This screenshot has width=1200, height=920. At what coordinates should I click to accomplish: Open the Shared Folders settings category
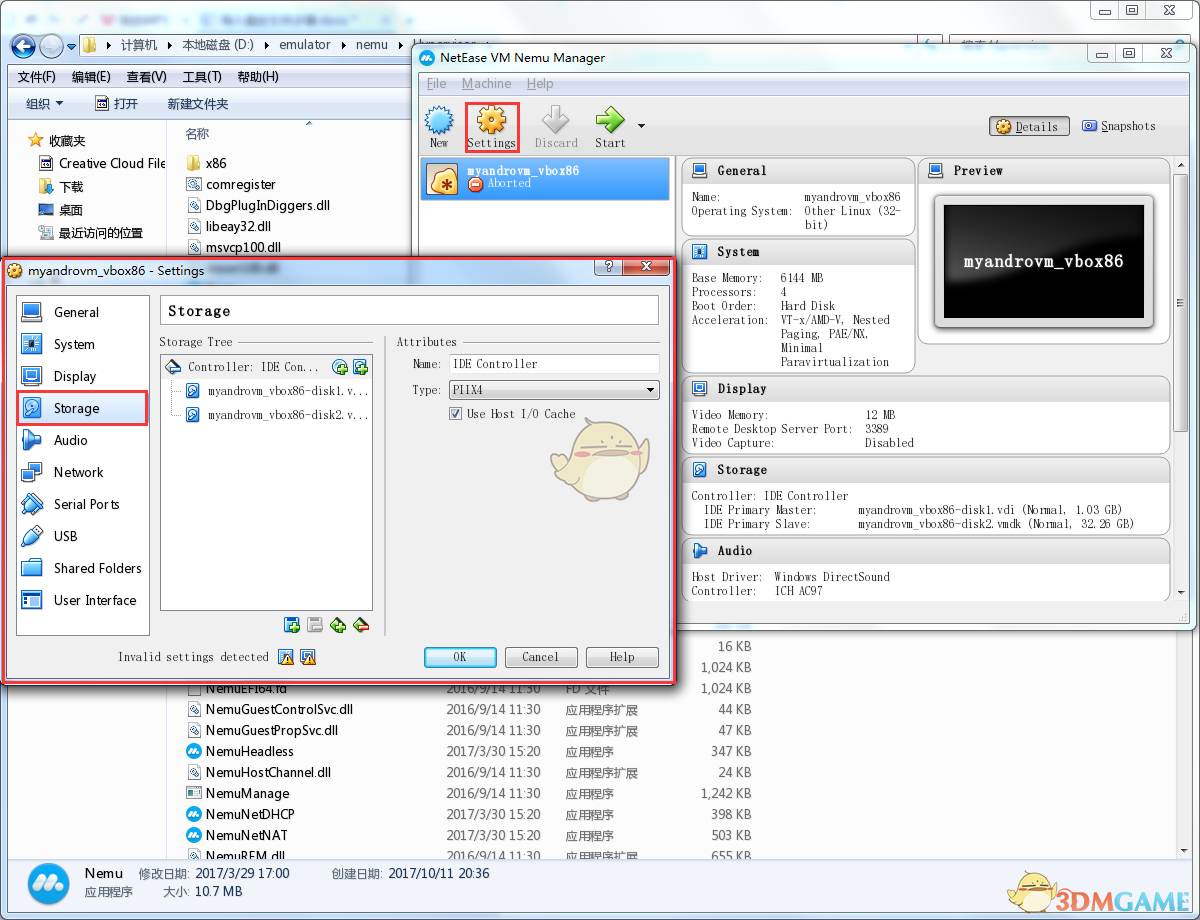click(x=83, y=568)
